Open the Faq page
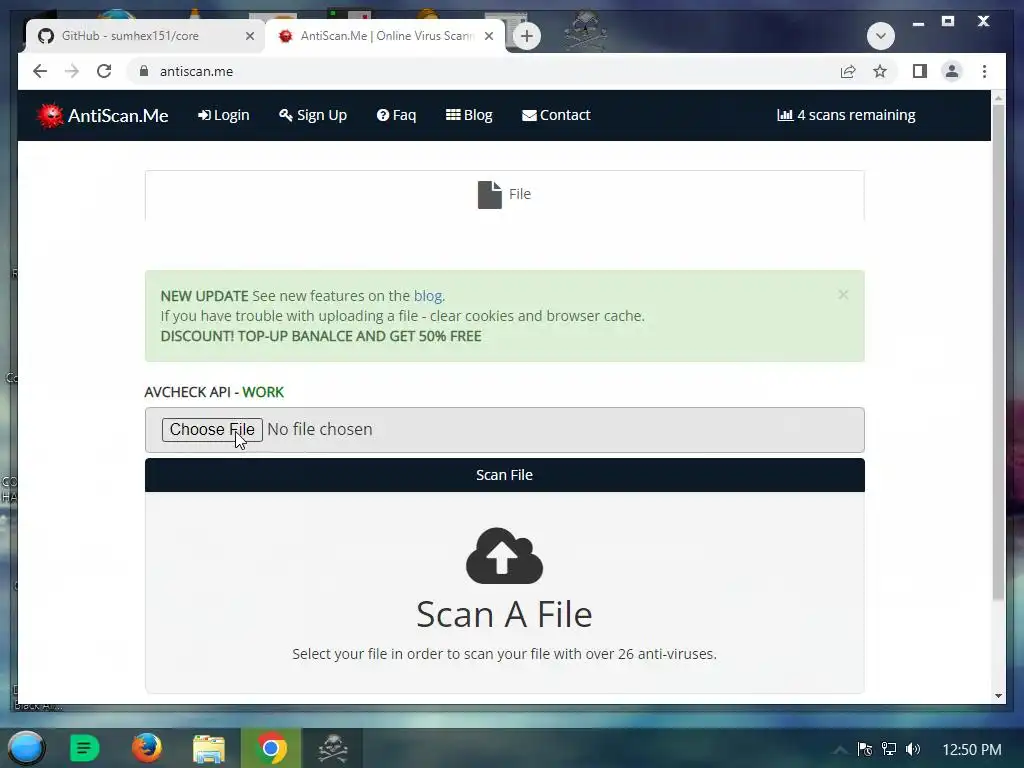Image resolution: width=1024 pixels, height=768 pixels. point(396,115)
